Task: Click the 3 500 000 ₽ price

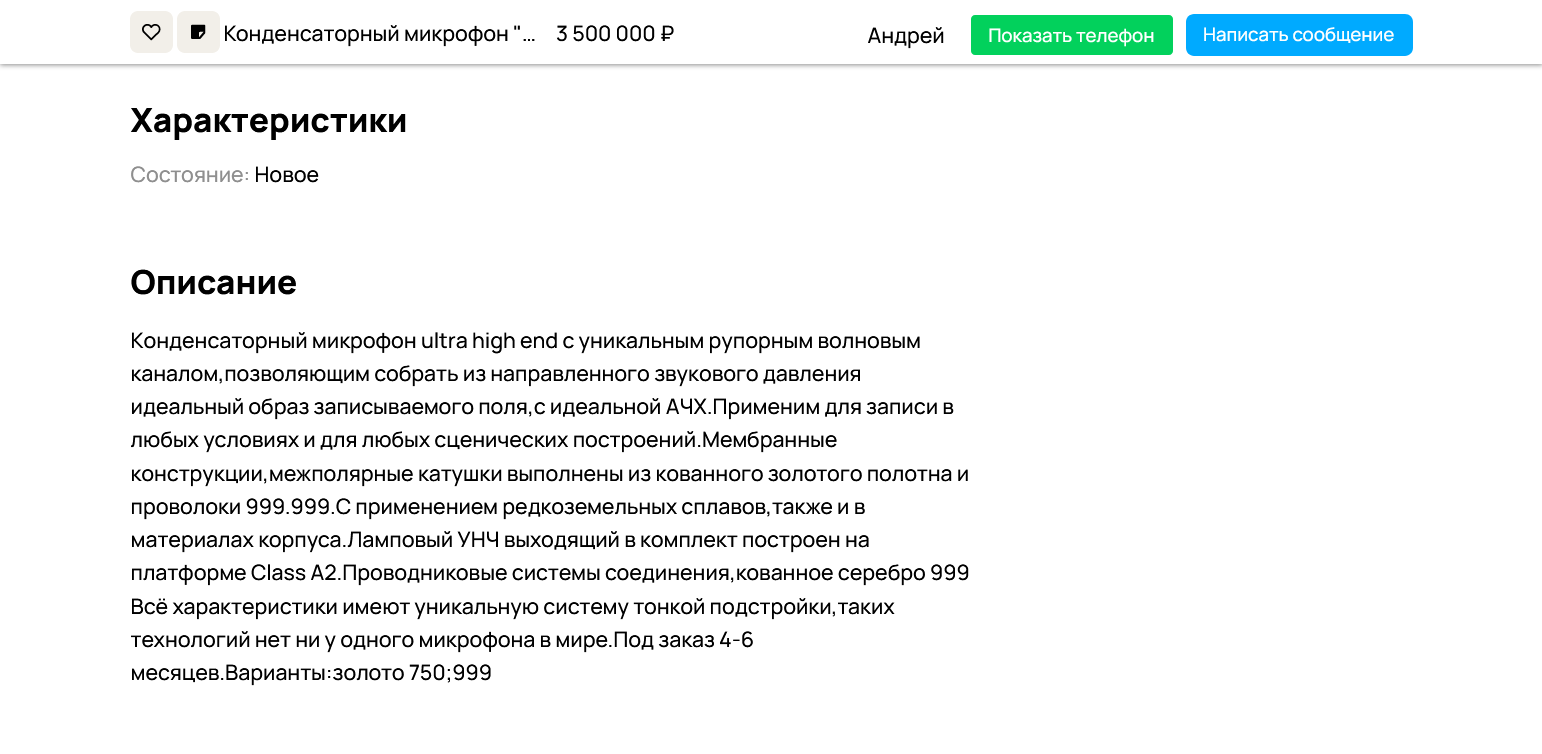Action: tap(615, 34)
